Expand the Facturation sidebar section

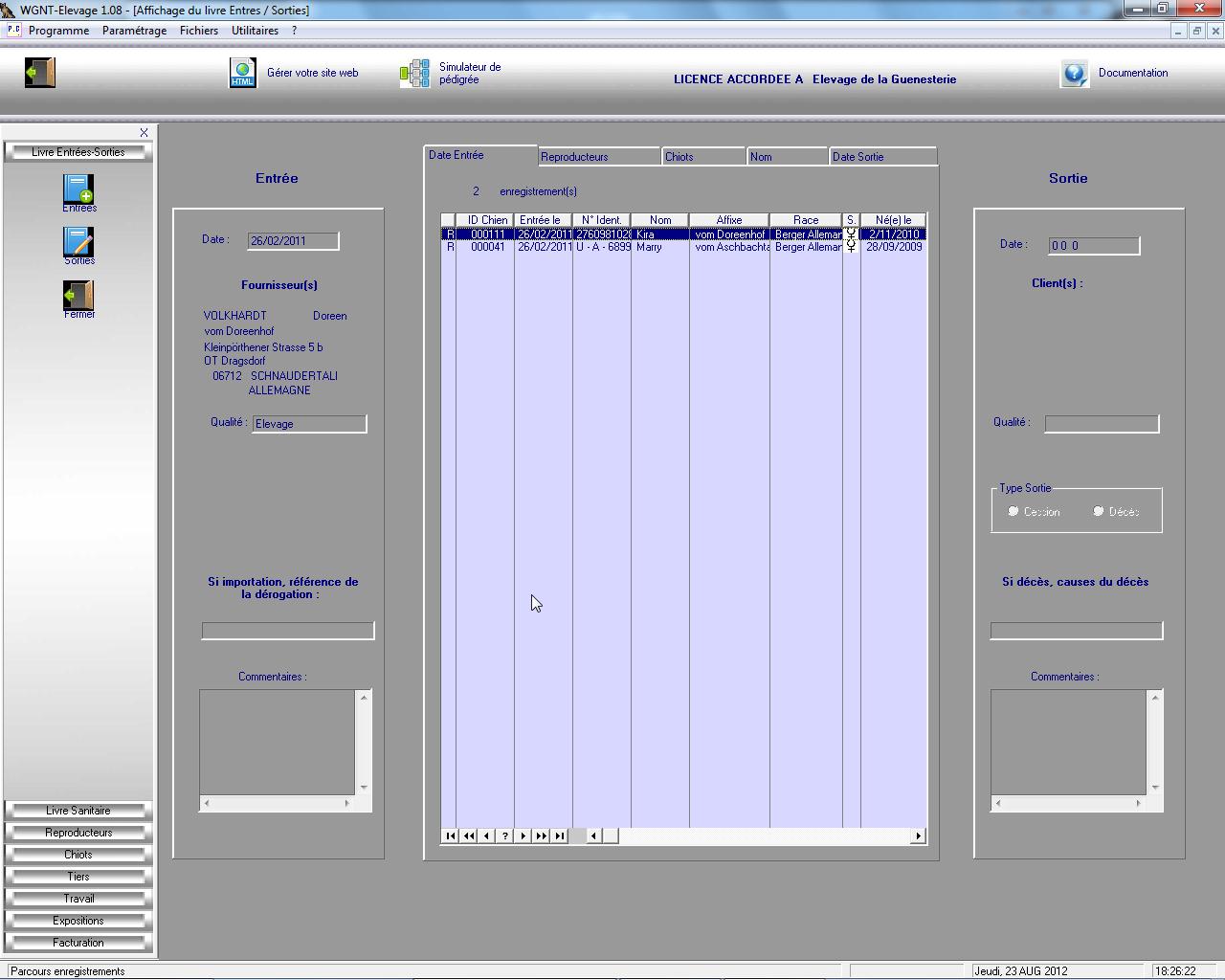tap(78, 943)
